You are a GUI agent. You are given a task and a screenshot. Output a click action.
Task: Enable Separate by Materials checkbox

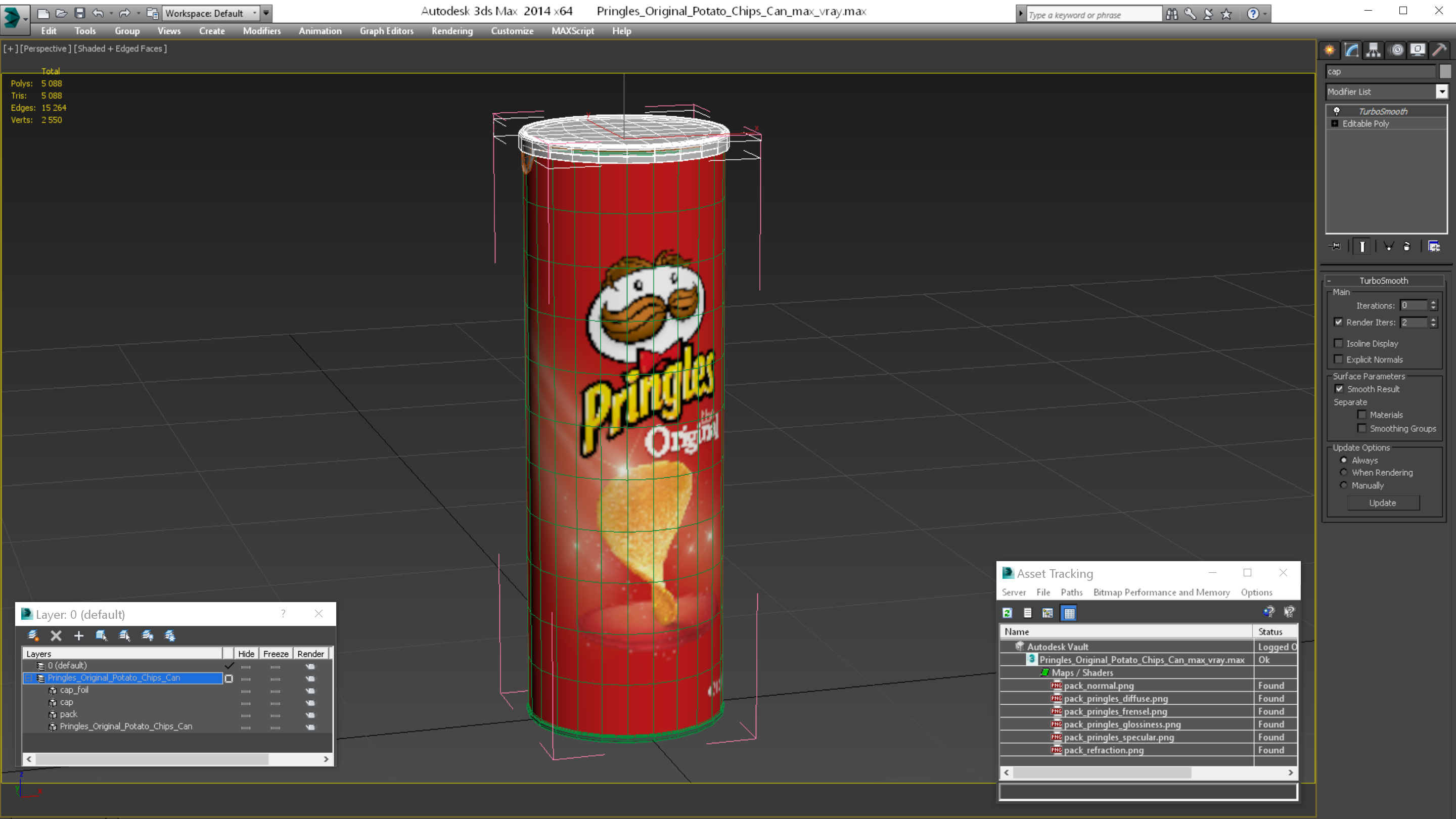click(1362, 415)
